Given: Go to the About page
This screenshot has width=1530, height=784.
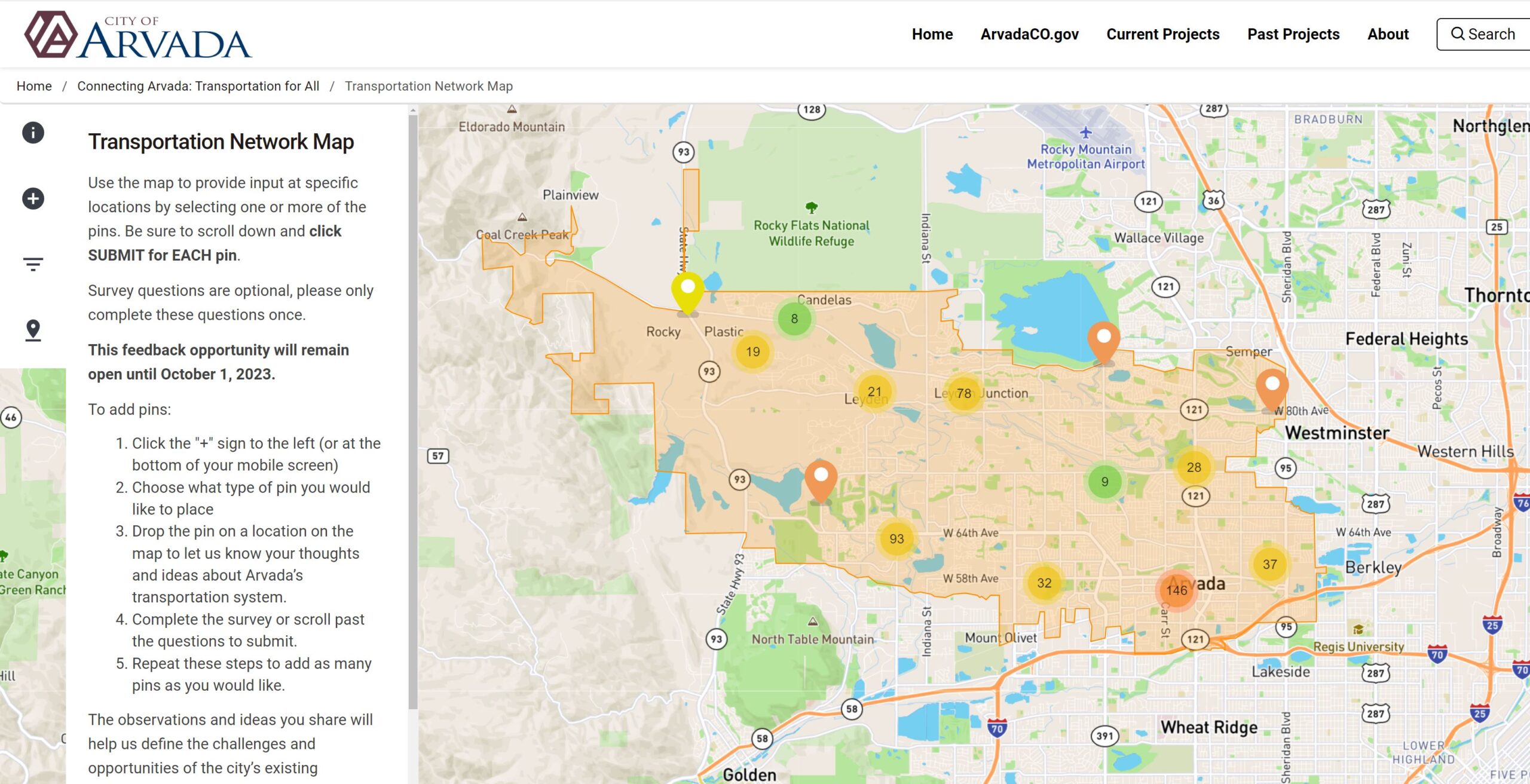Looking at the screenshot, I should (1388, 34).
